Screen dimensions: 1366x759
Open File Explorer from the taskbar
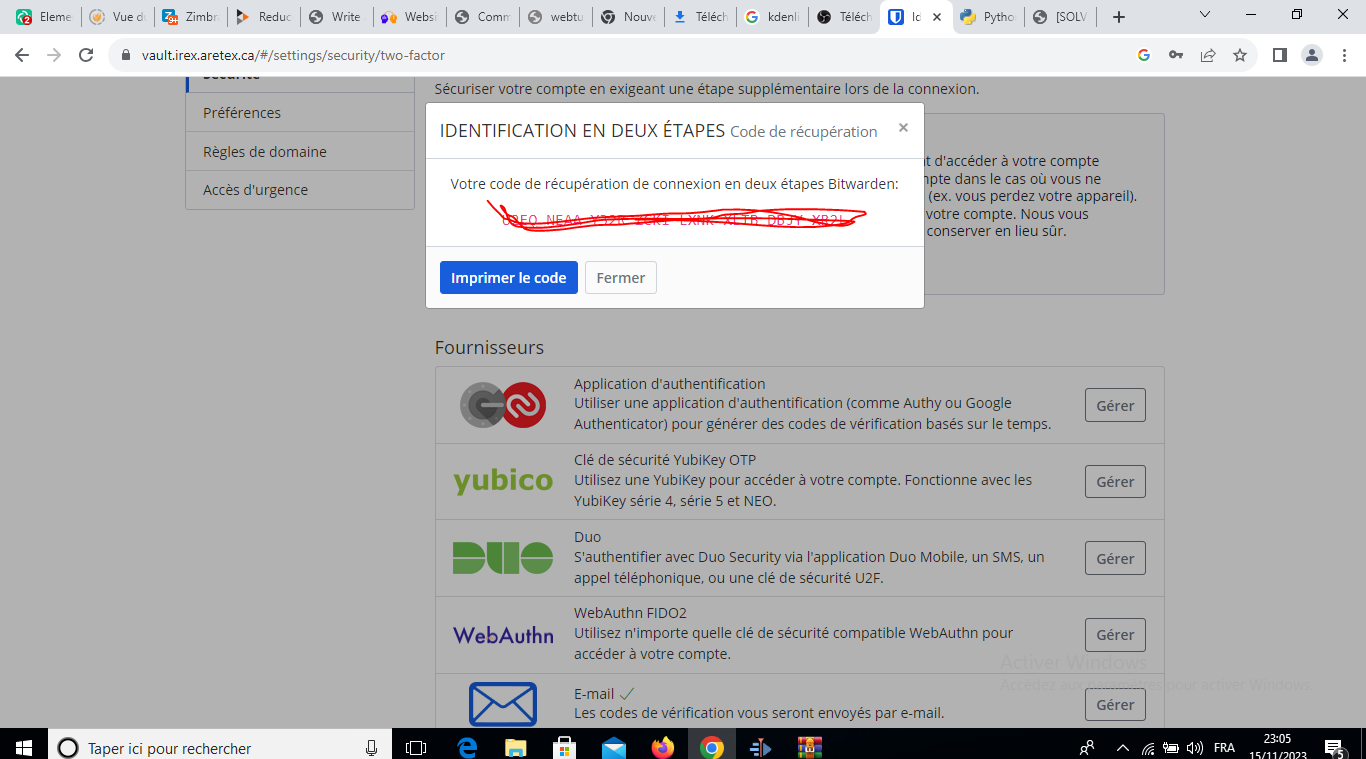click(x=516, y=747)
